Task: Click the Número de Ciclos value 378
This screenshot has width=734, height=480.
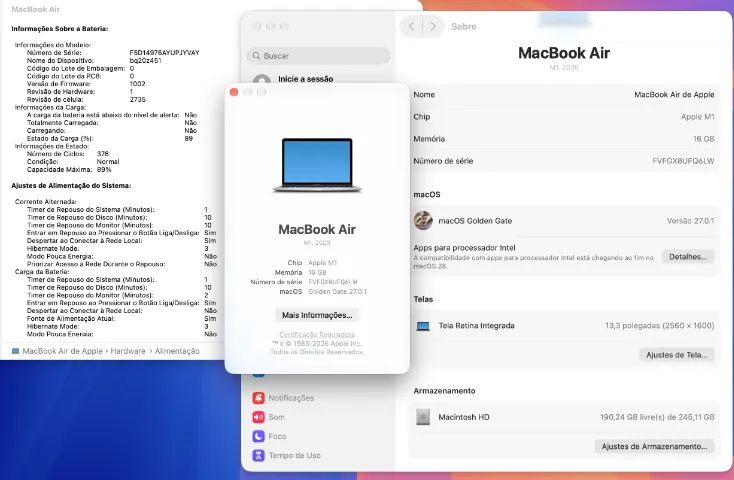Action: click(103, 154)
